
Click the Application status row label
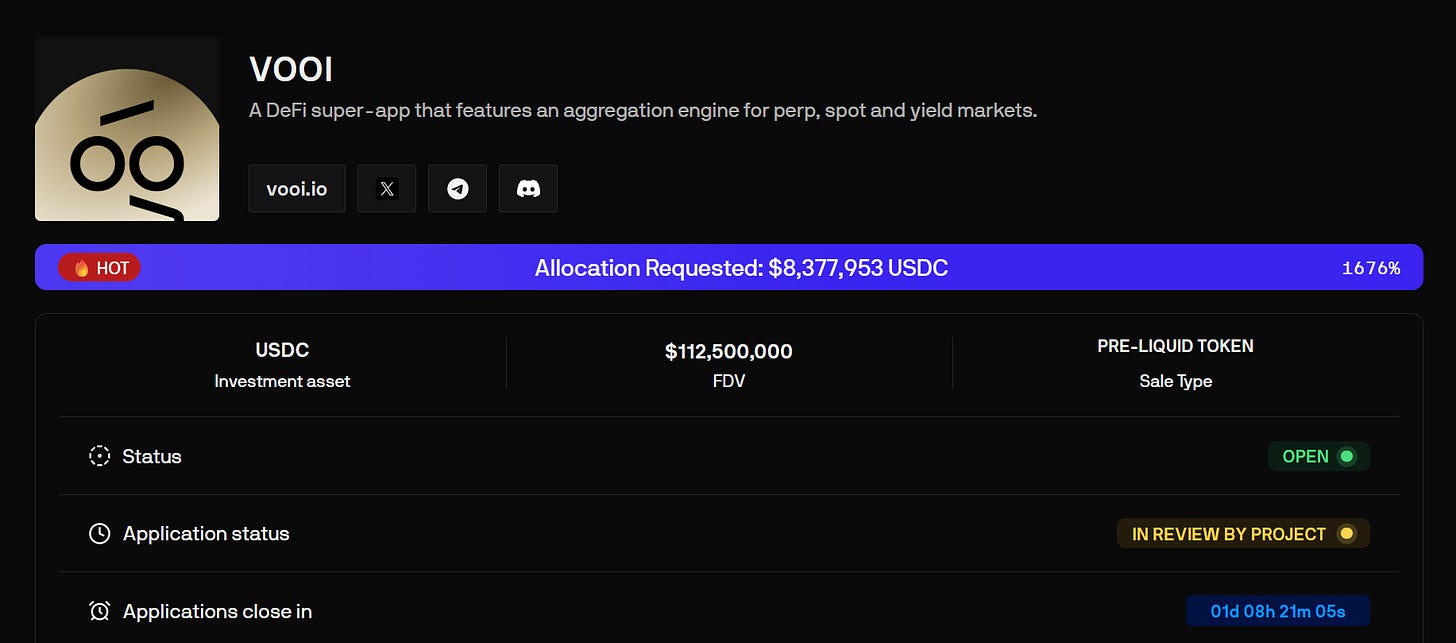tap(206, 534)
